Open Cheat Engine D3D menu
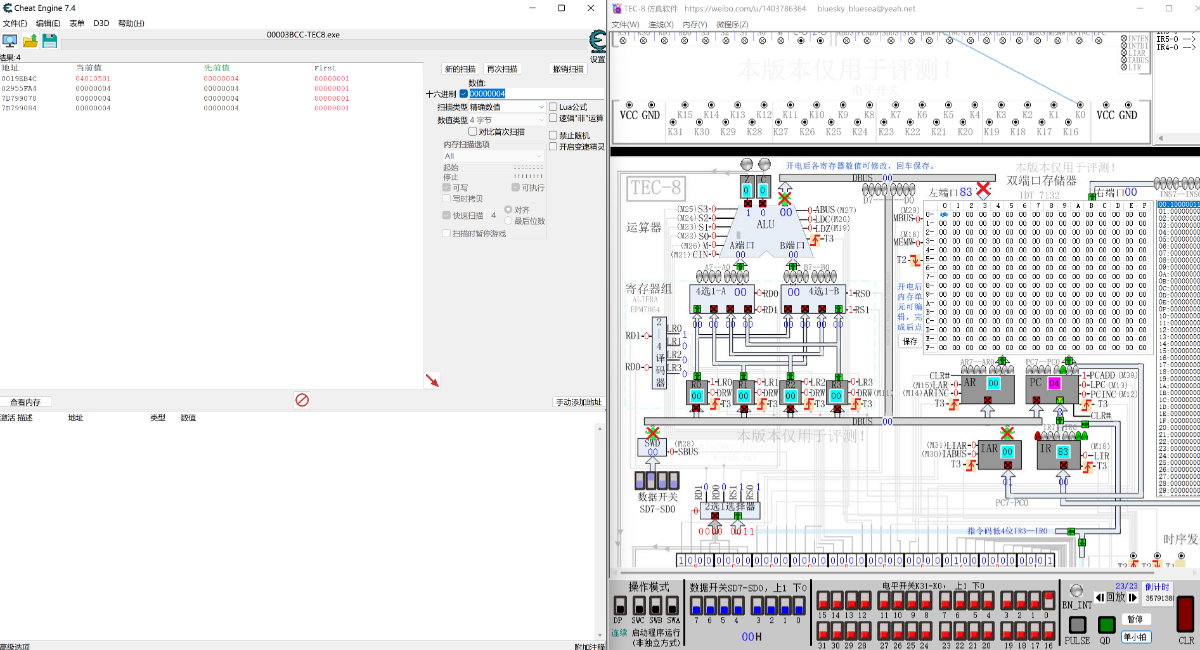This screenshot has height=650, width=1200. (x=101, y=22)
